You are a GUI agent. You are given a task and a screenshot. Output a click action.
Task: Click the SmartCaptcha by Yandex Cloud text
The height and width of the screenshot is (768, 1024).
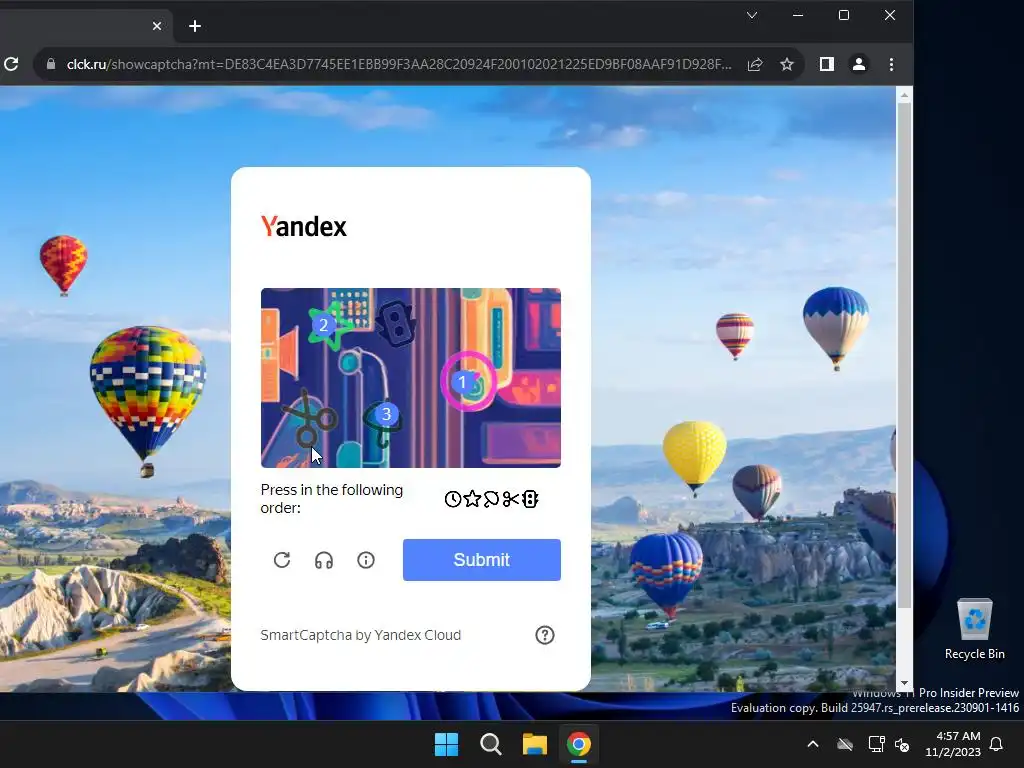(x=360, y=635)
